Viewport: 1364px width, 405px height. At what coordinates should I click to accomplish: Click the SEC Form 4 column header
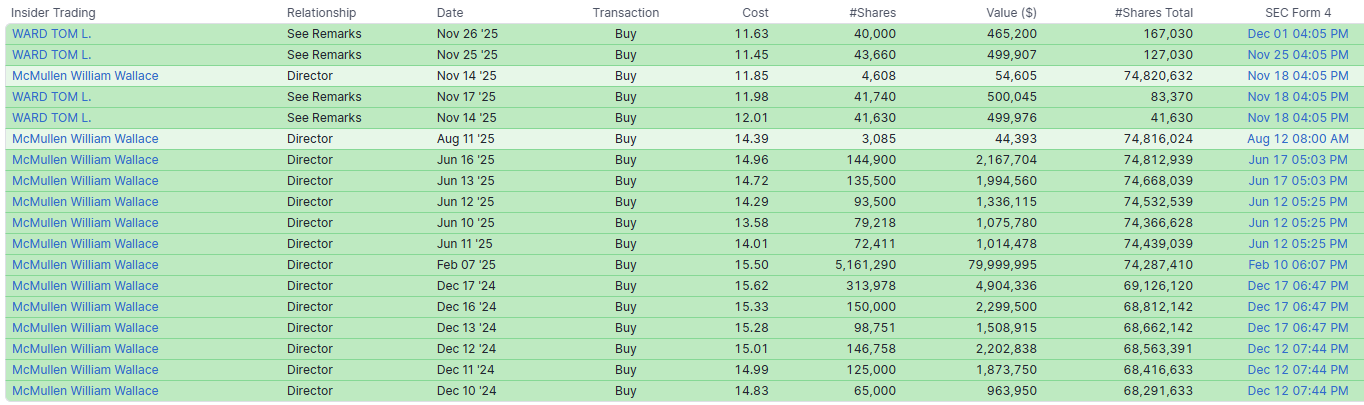click(x=1297, y=13)
